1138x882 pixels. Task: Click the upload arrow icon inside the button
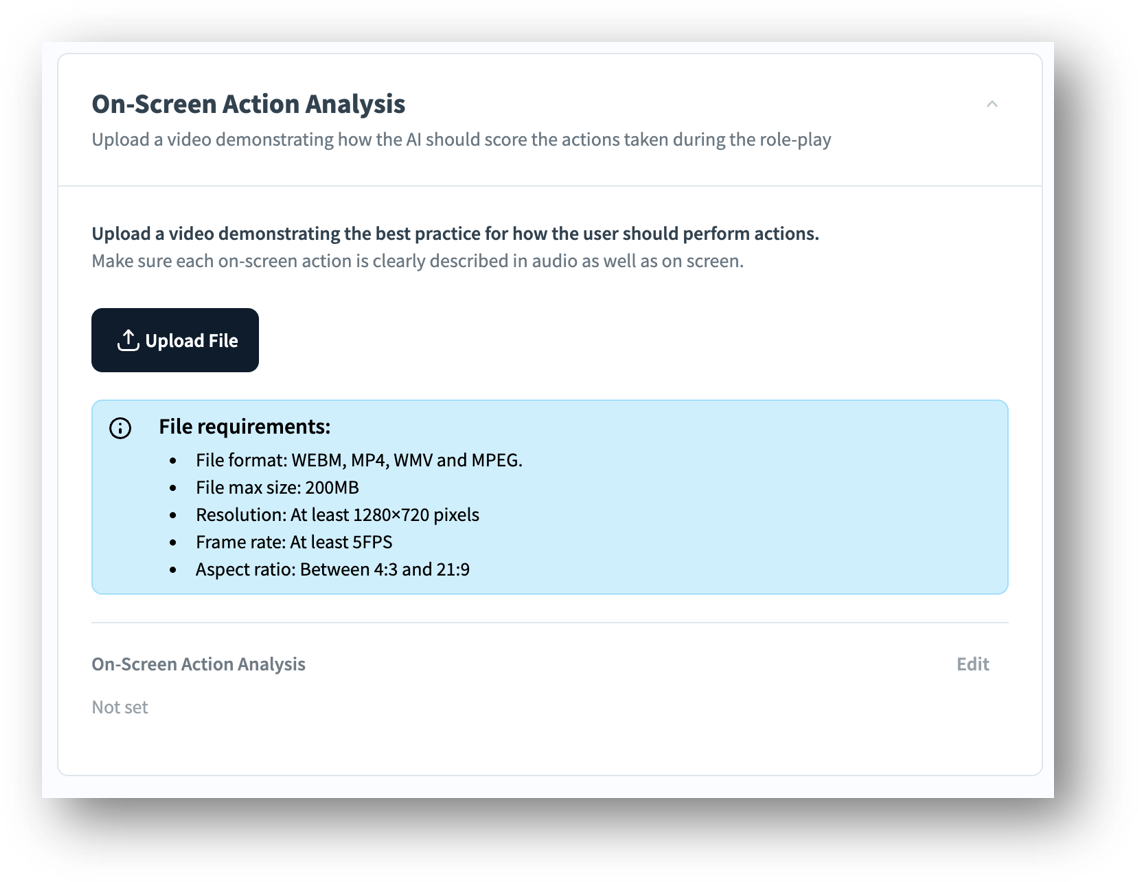click(128, 340)
